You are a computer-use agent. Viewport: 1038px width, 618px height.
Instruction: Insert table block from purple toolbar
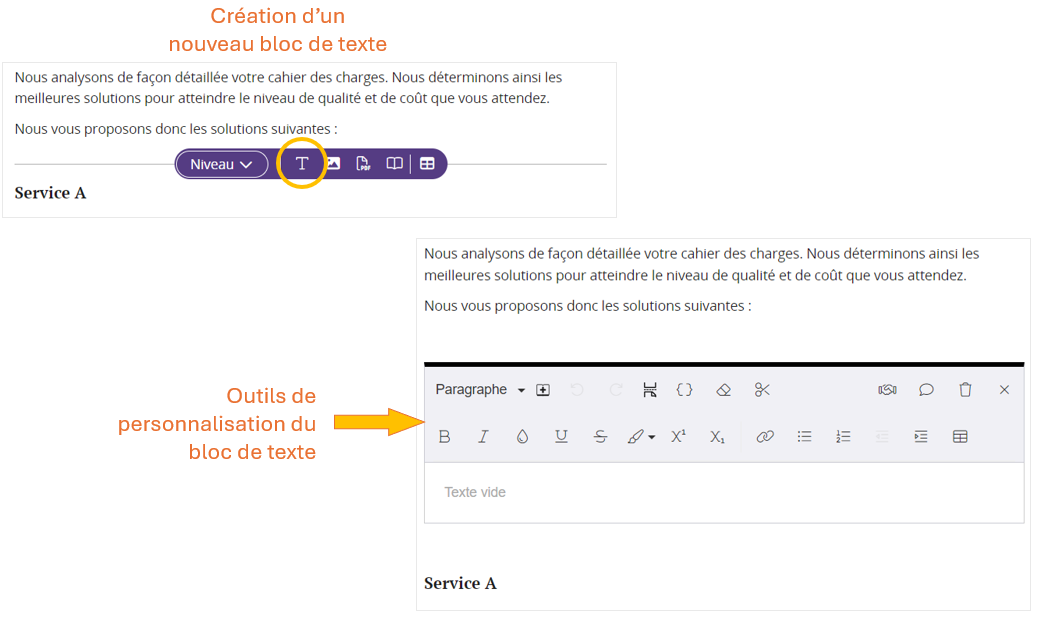[427, 164]
